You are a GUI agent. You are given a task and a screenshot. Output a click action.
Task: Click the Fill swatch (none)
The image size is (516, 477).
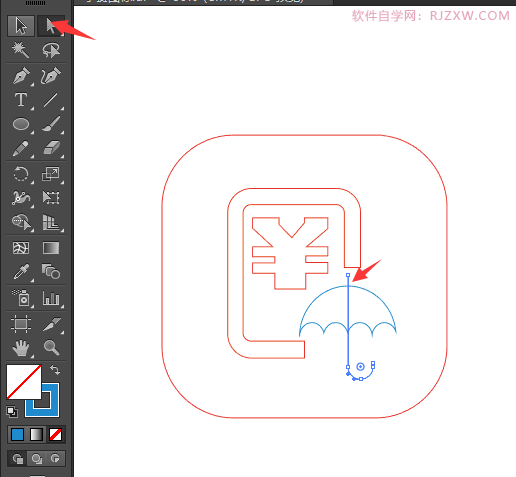coord(24,382)
